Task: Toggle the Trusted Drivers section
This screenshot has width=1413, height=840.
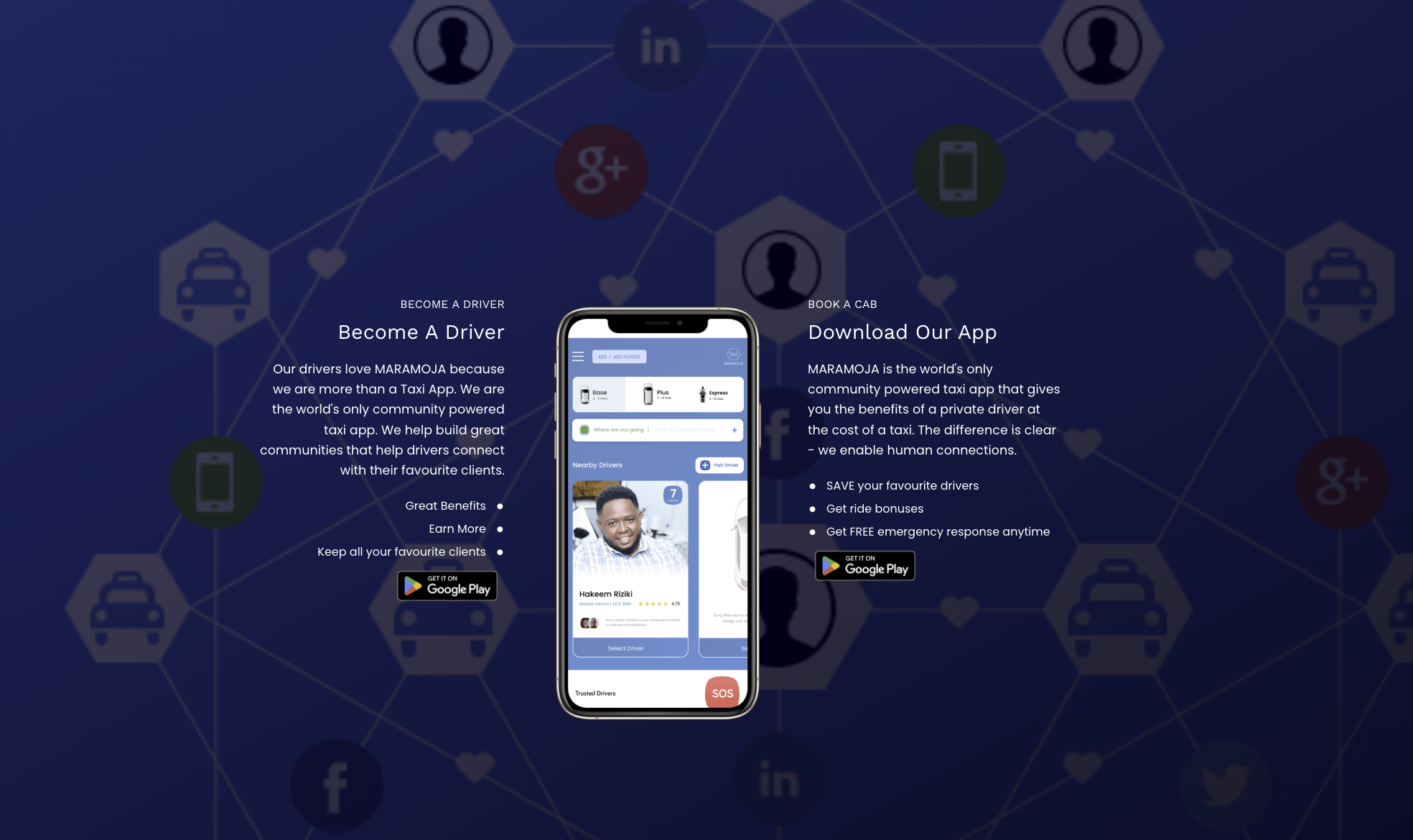Action: click(595, 693)
